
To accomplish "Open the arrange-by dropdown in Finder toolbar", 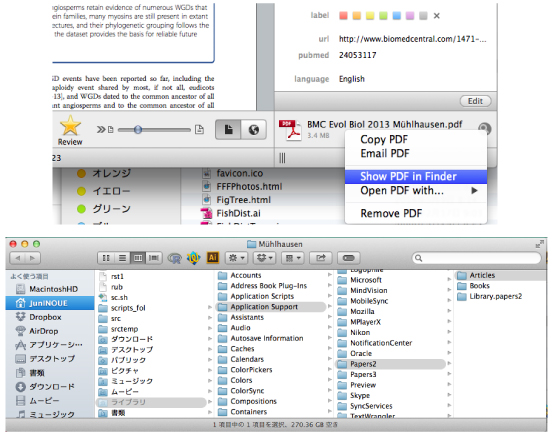I will point(293,258).
